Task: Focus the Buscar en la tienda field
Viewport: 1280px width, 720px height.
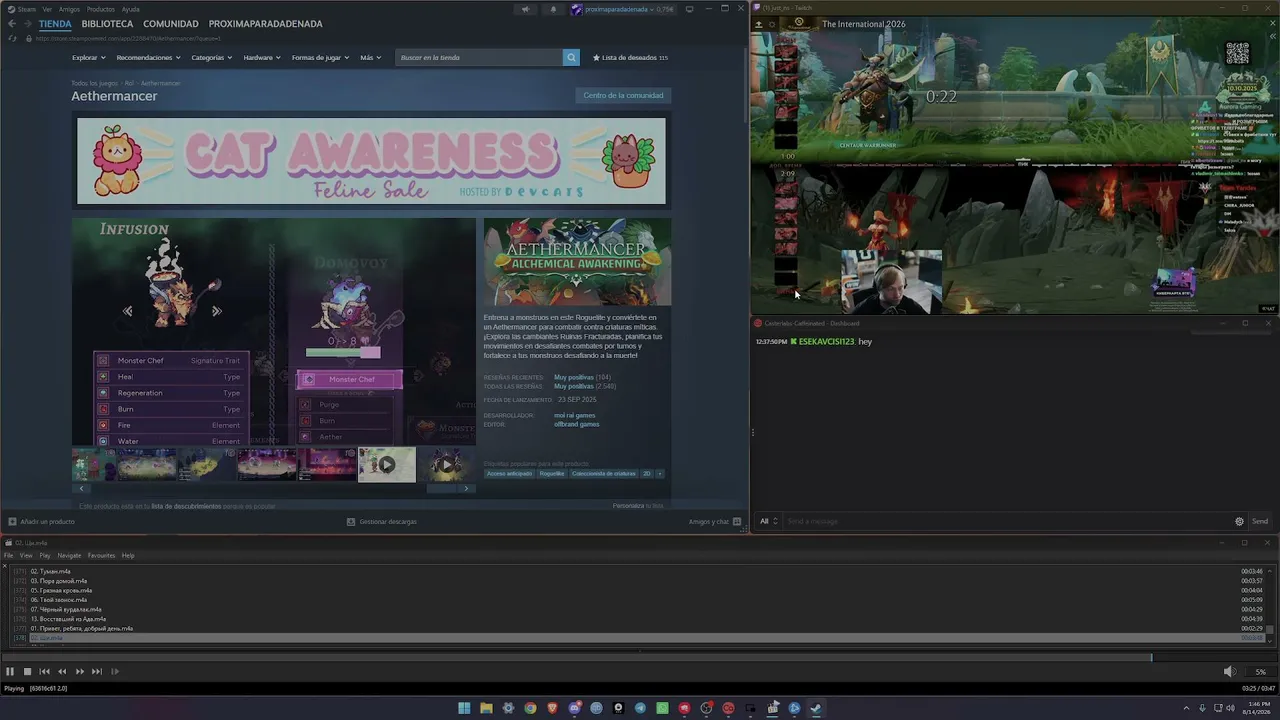Action: (x=480, y=57)
